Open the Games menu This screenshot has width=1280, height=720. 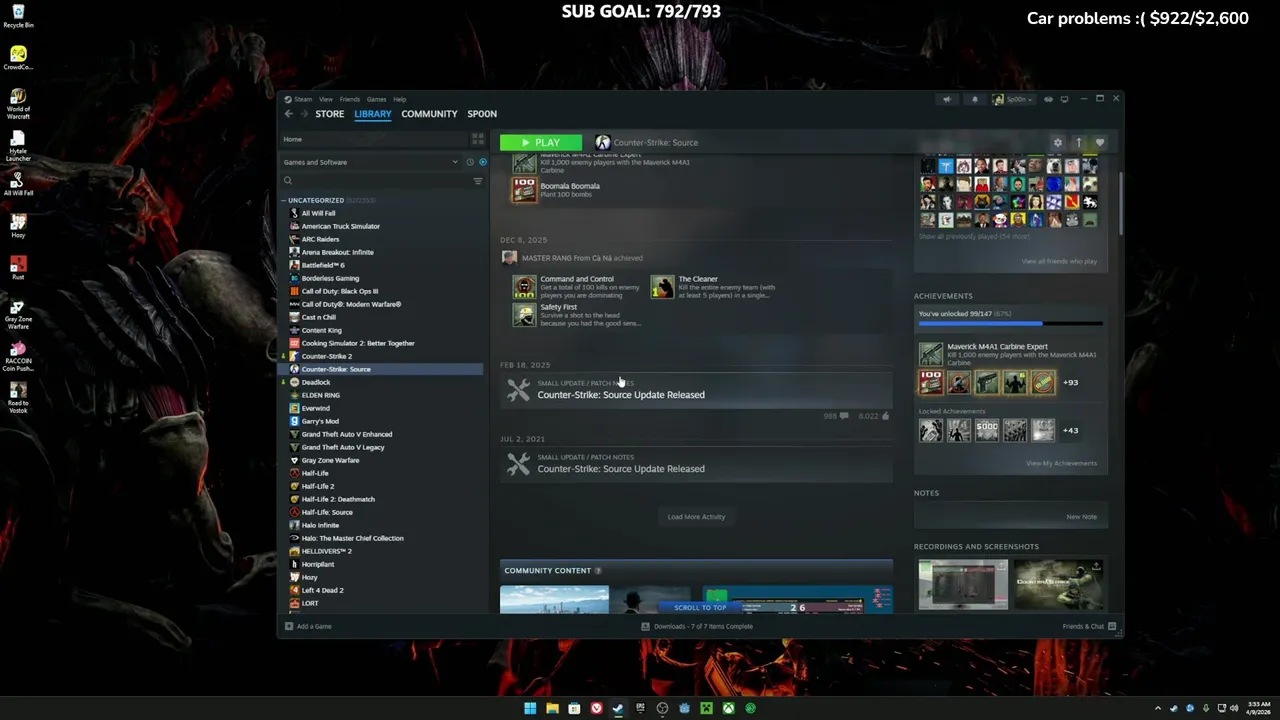(376, 99)
